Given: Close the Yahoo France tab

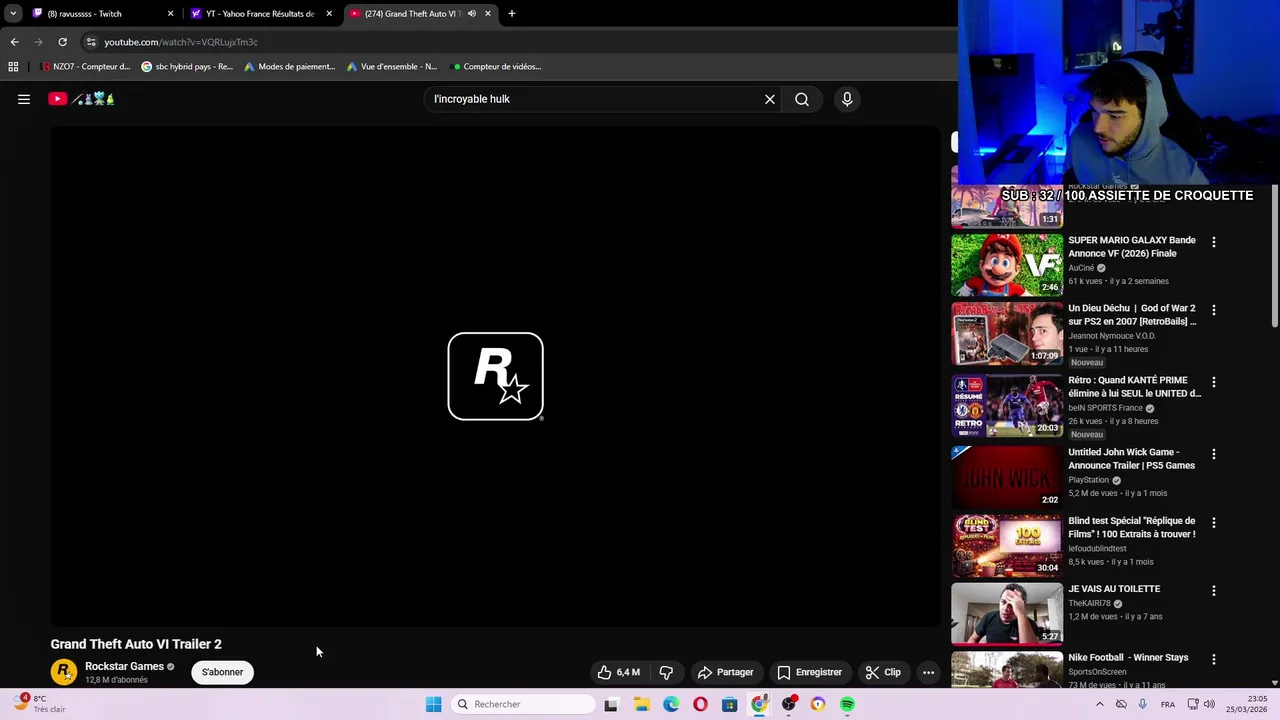Looking at the screenshot, I should (x=329, y=14).
